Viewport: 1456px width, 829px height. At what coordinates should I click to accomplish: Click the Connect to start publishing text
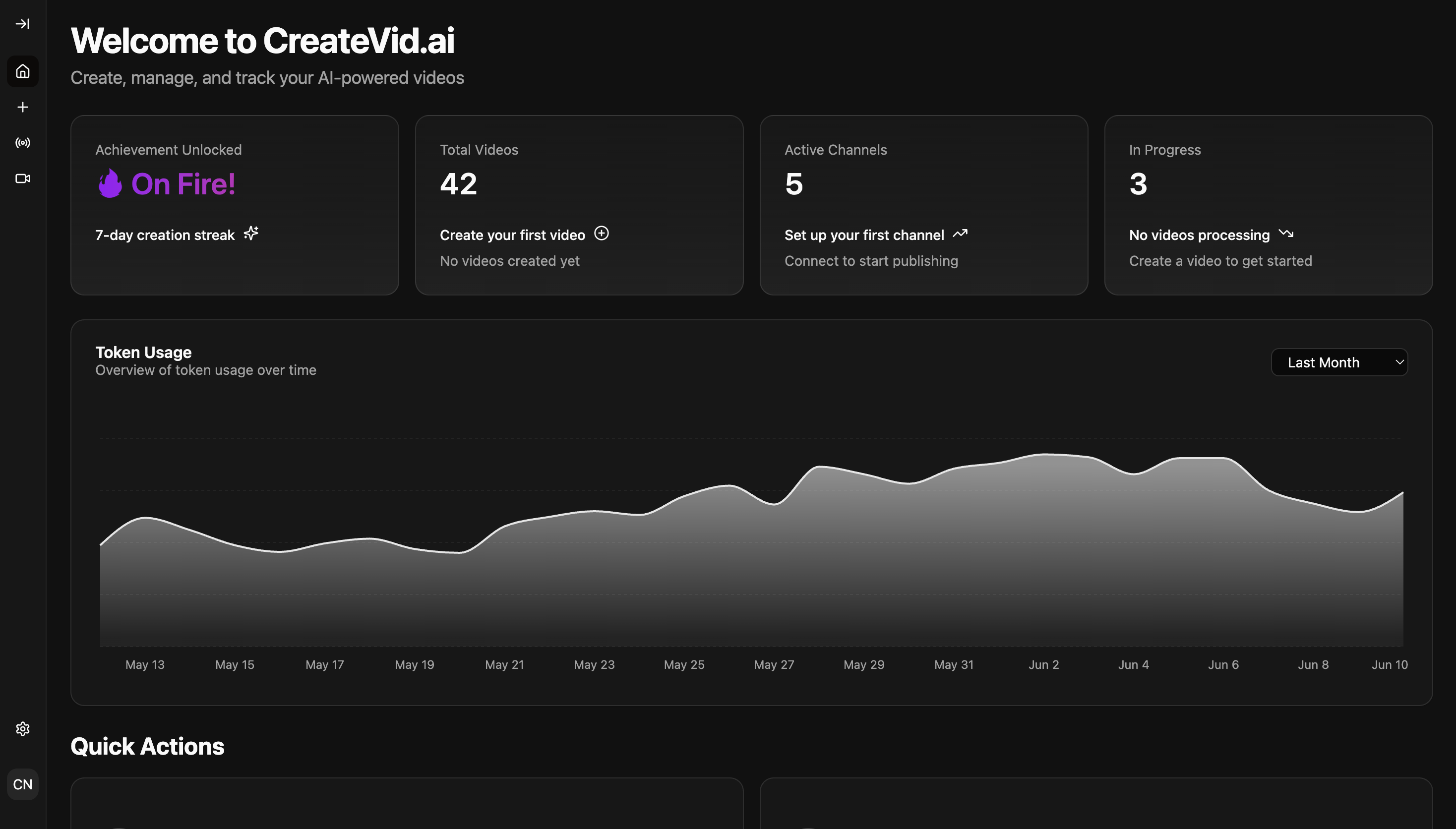point(871,261)
